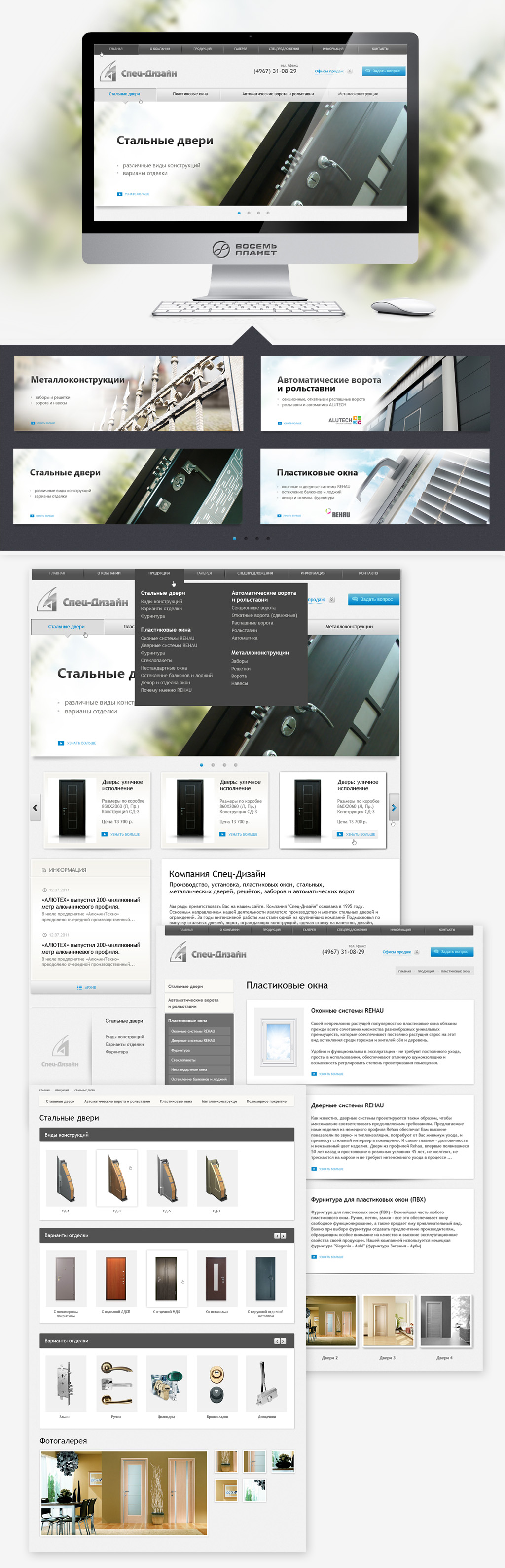Screen dimensions: 505x1568
Task: Open the Доводчики hardware thumbnail
Action: 266,1384
